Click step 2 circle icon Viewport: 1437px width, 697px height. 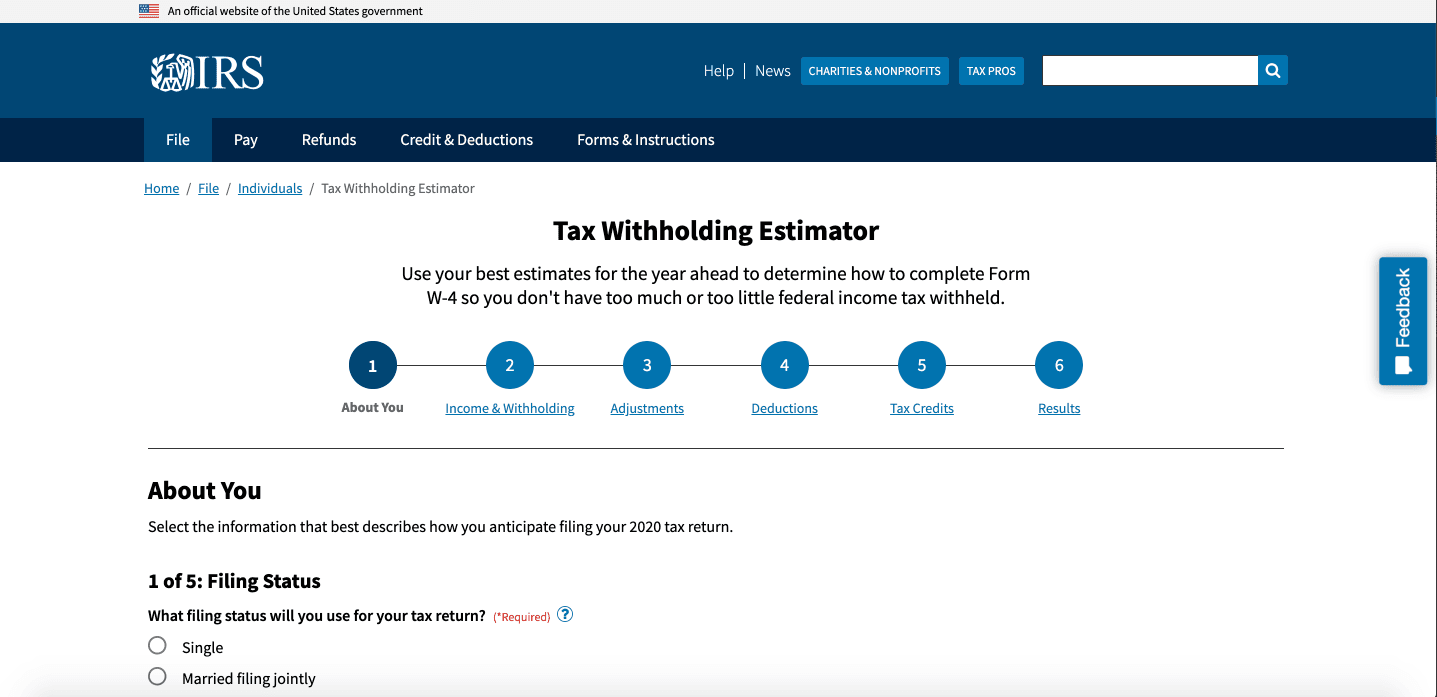click(x=510, y=366)
